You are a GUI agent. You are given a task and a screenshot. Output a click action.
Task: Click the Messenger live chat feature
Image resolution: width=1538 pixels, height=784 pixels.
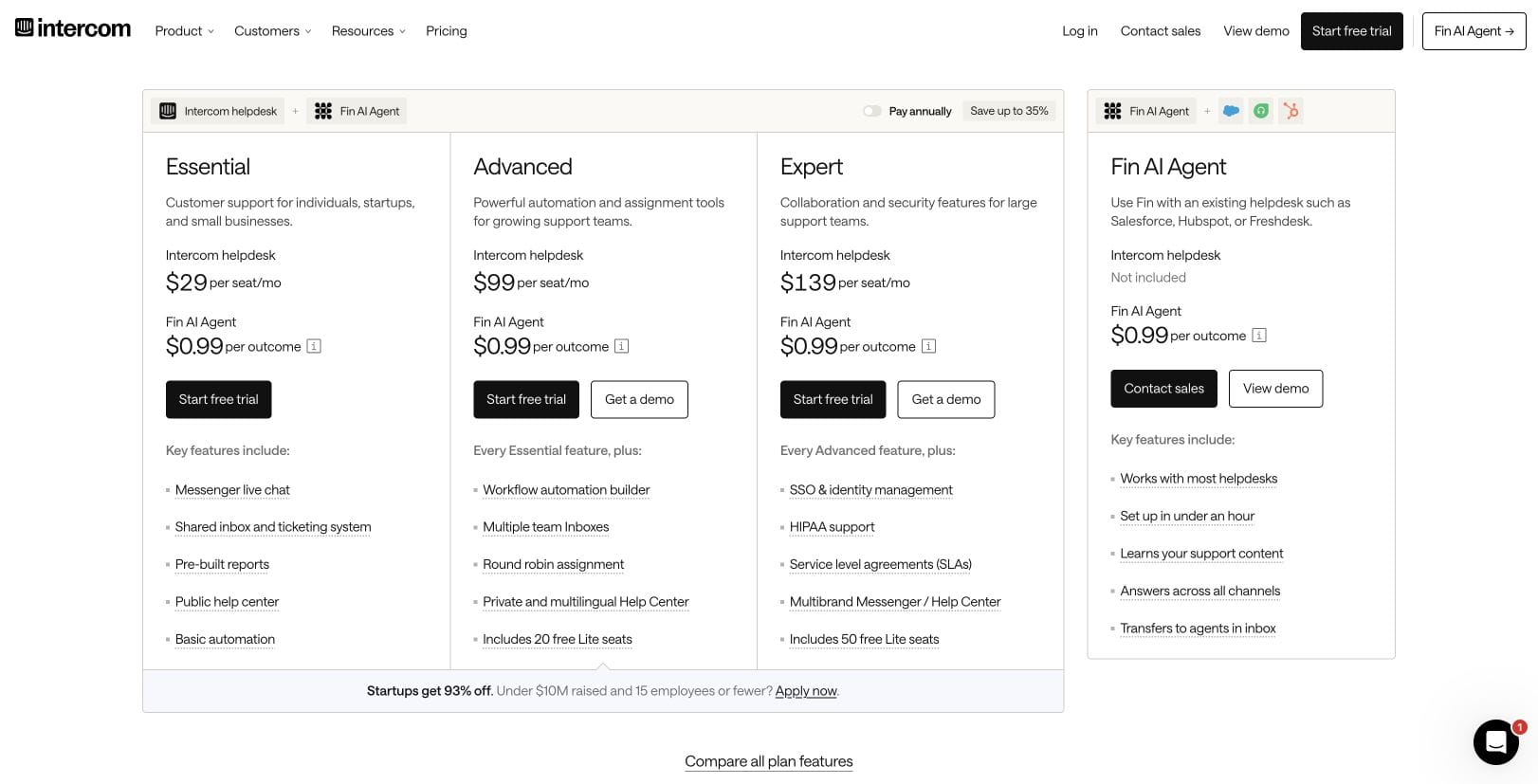click(x=232, y=490)
